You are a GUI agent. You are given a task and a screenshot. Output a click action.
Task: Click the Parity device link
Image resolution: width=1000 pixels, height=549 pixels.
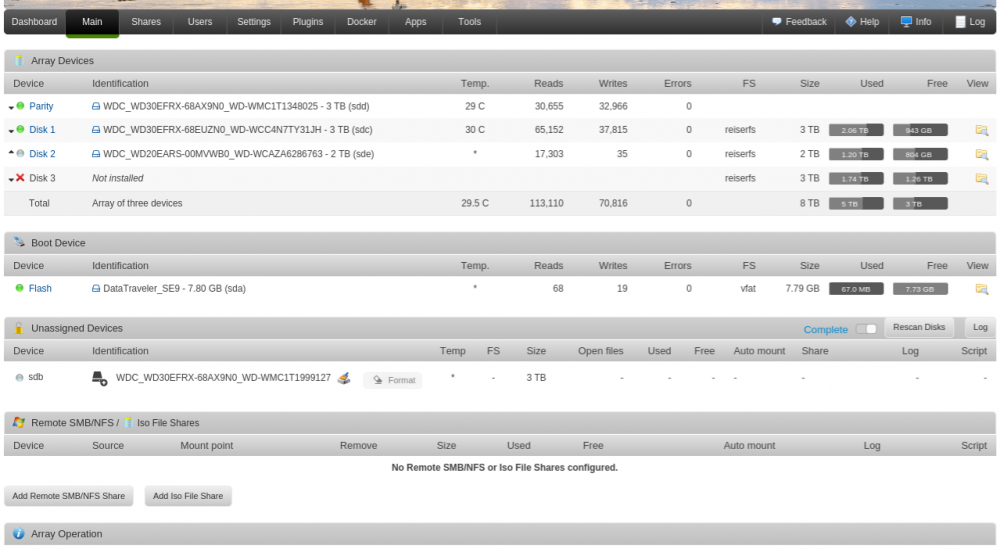(41, 106)
